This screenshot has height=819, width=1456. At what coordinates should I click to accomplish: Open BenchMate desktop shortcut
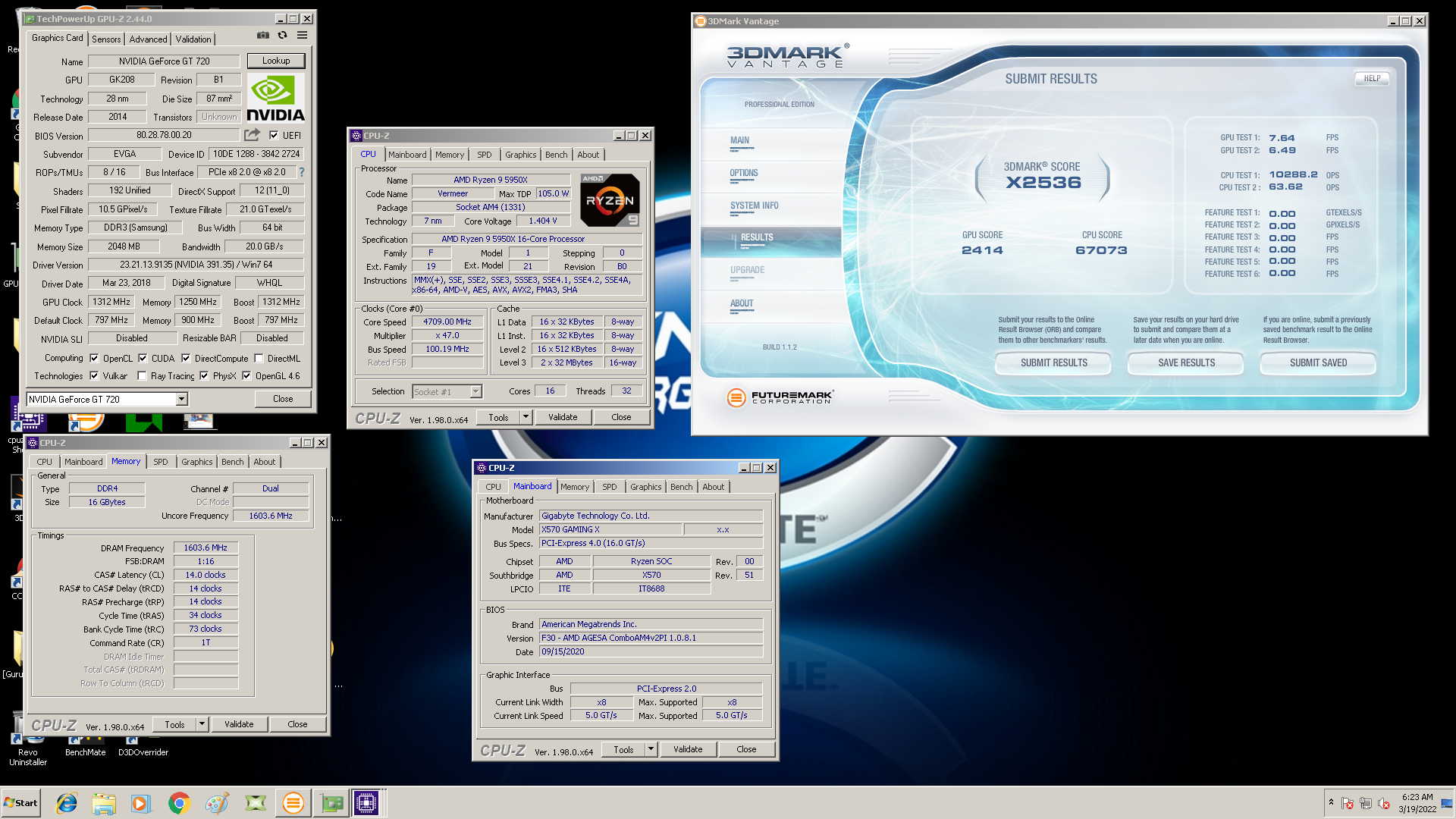[85, 746]
